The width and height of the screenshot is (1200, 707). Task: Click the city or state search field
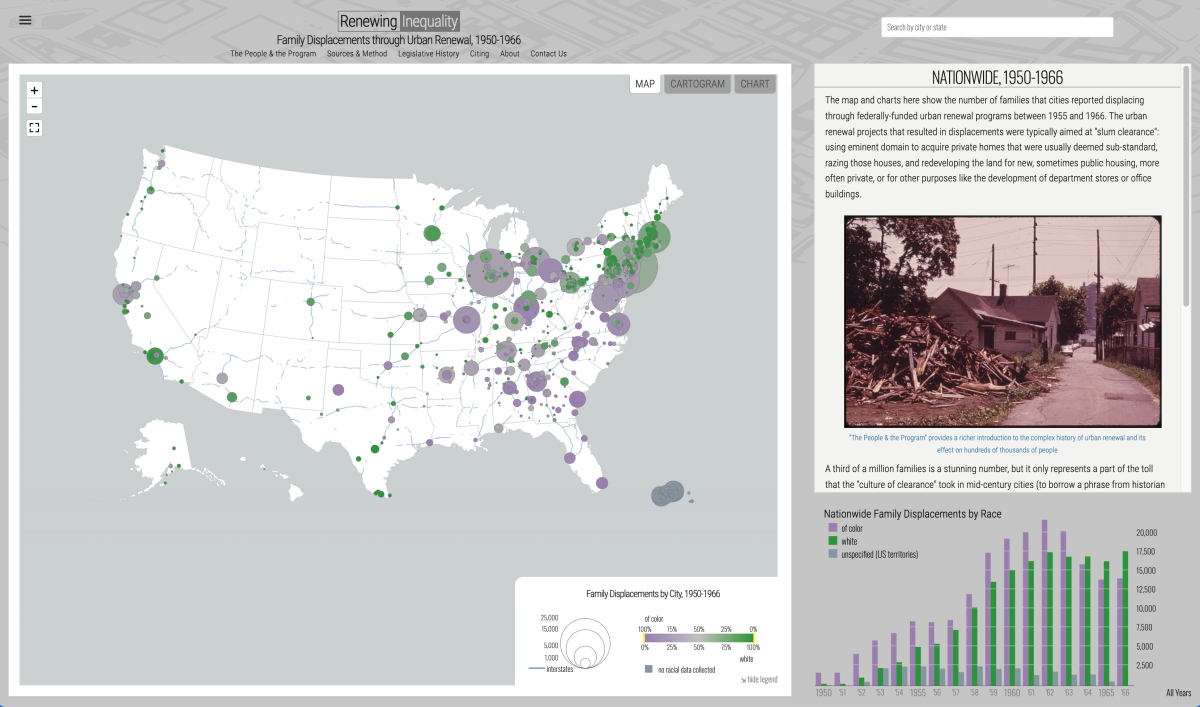996,27
